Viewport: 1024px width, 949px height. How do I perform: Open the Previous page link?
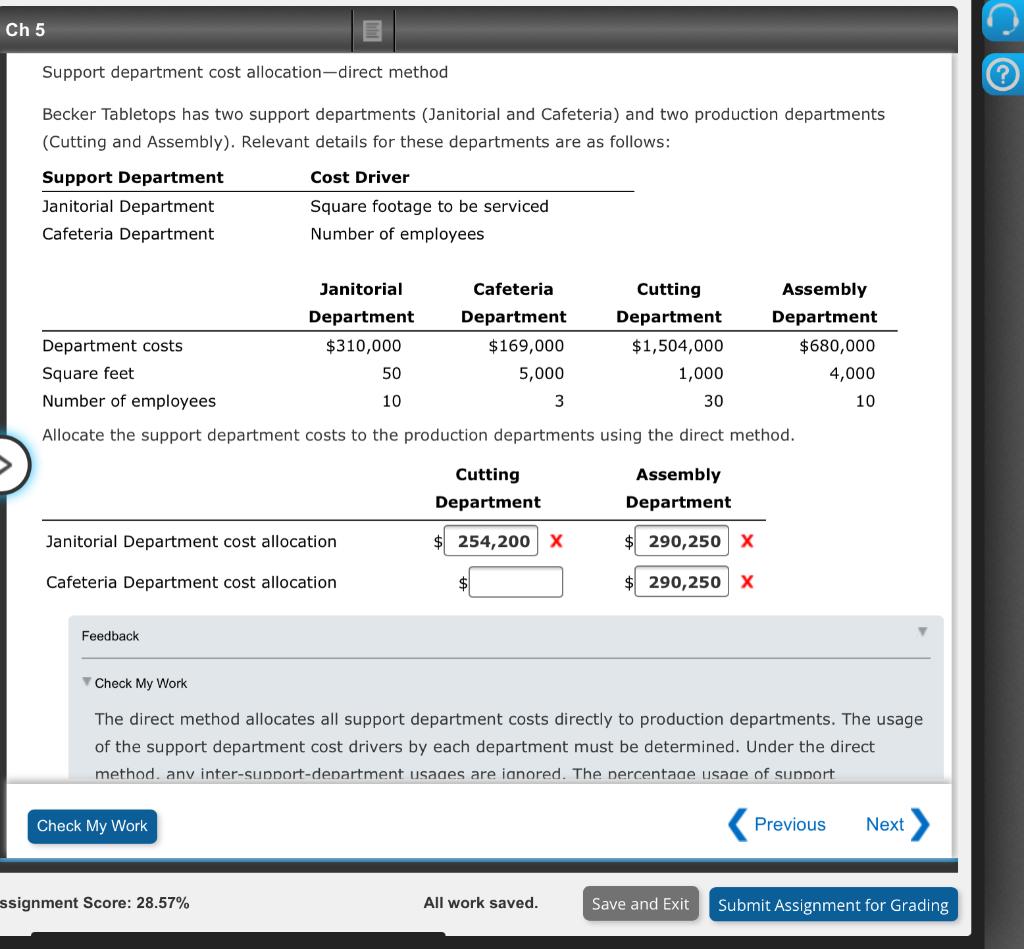[790, 824]
